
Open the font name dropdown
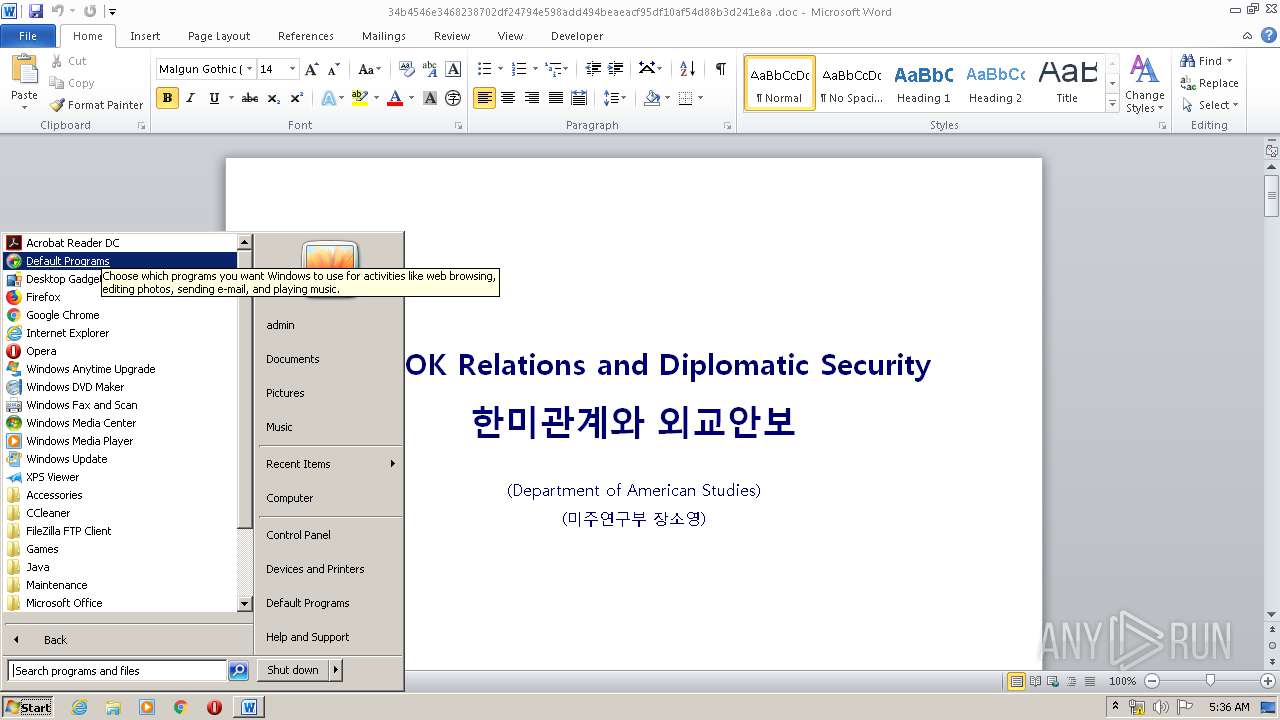point(249,69)
